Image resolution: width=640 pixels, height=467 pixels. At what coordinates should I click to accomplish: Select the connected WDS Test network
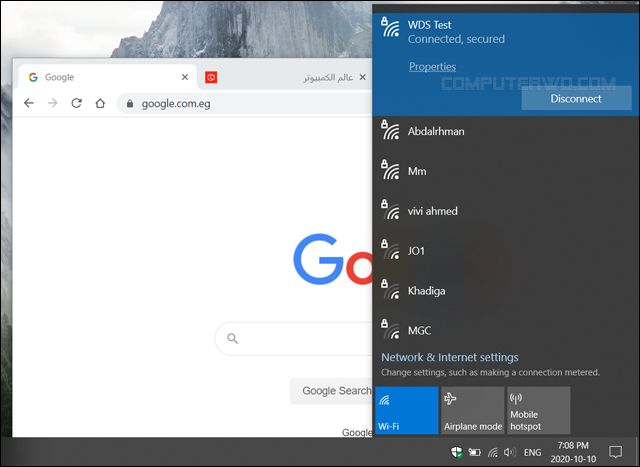[506, 64]
